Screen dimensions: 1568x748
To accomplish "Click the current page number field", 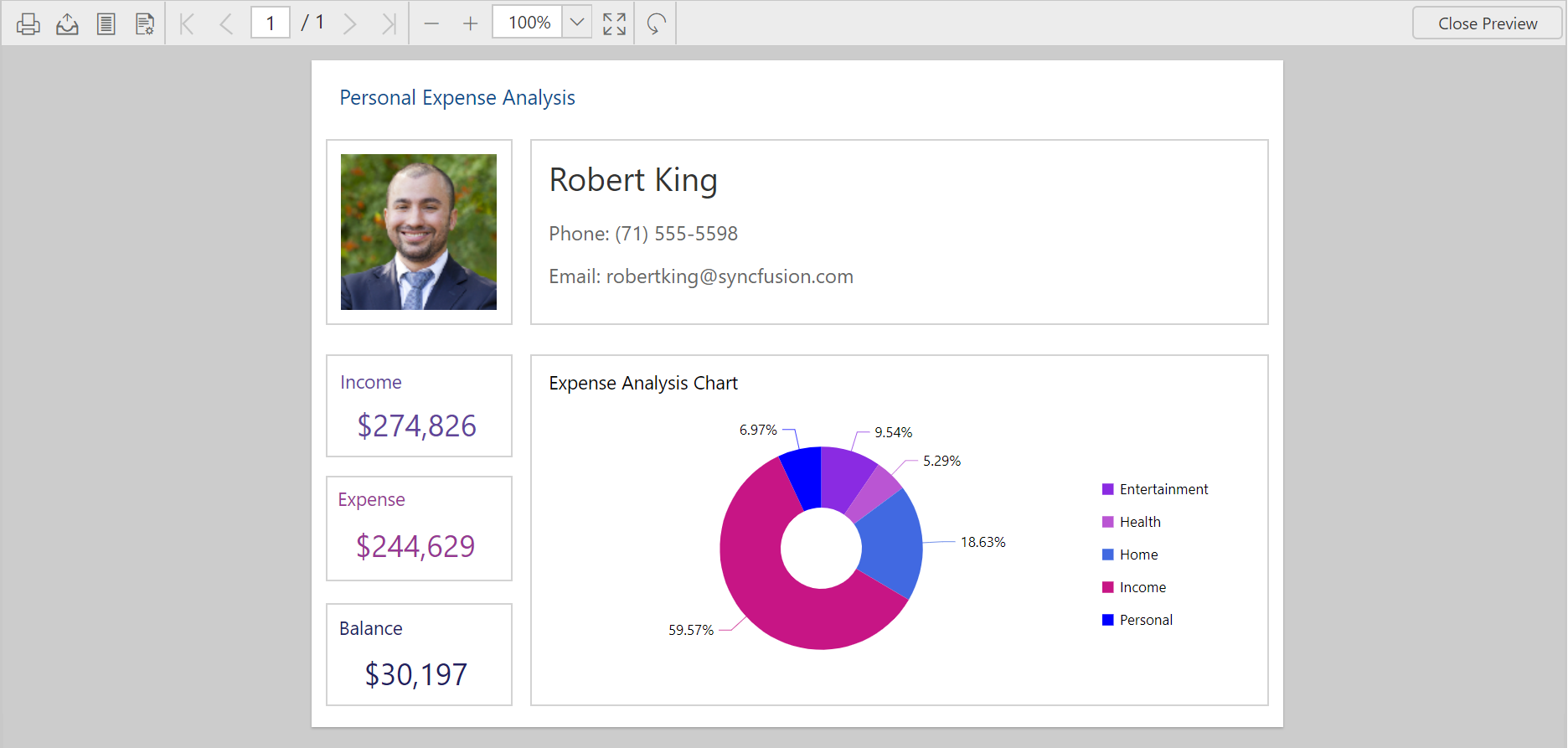I will (x=271, y=23).
